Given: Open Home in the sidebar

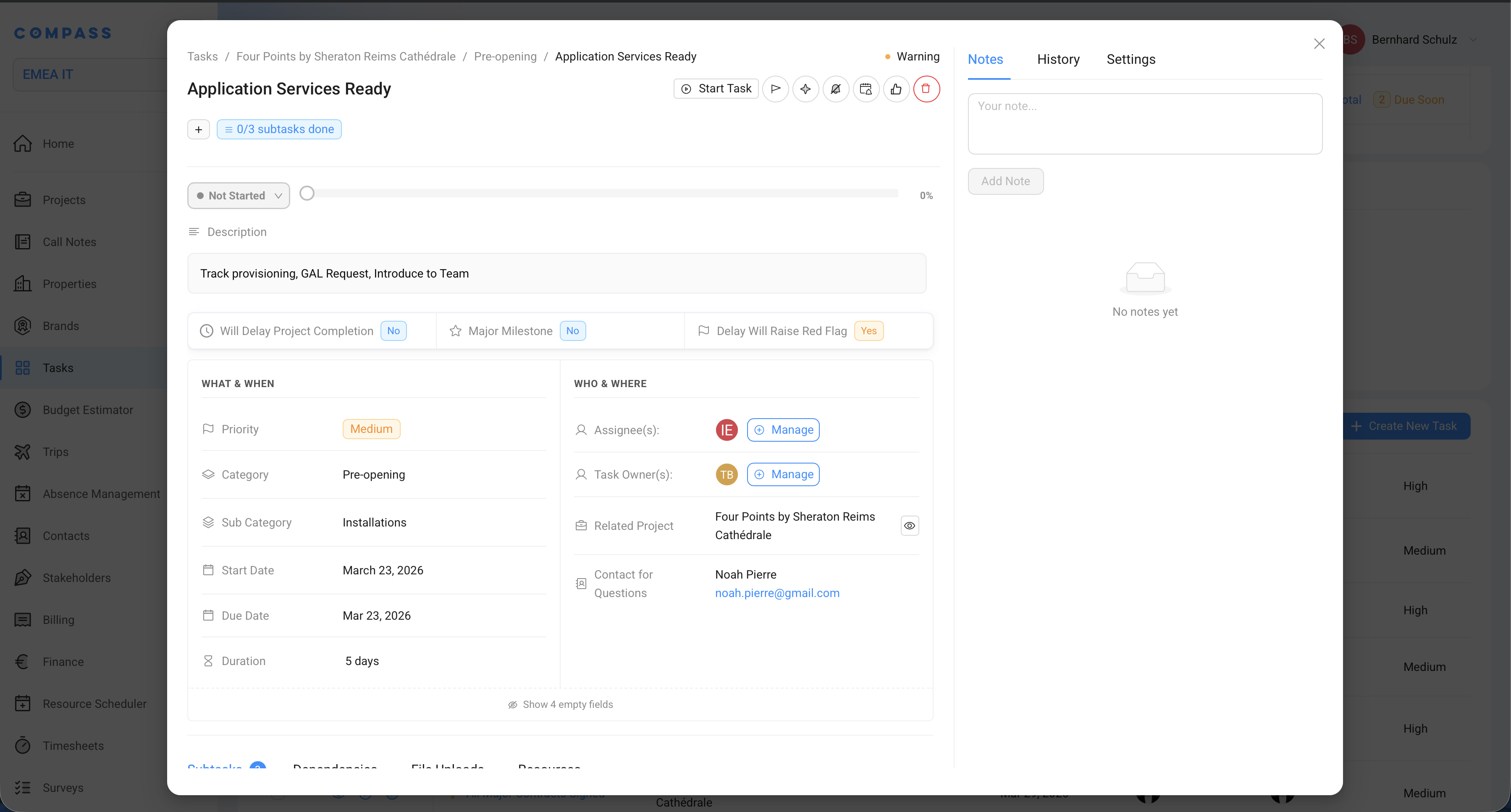Looking at the screenshot, I should 58,144.
